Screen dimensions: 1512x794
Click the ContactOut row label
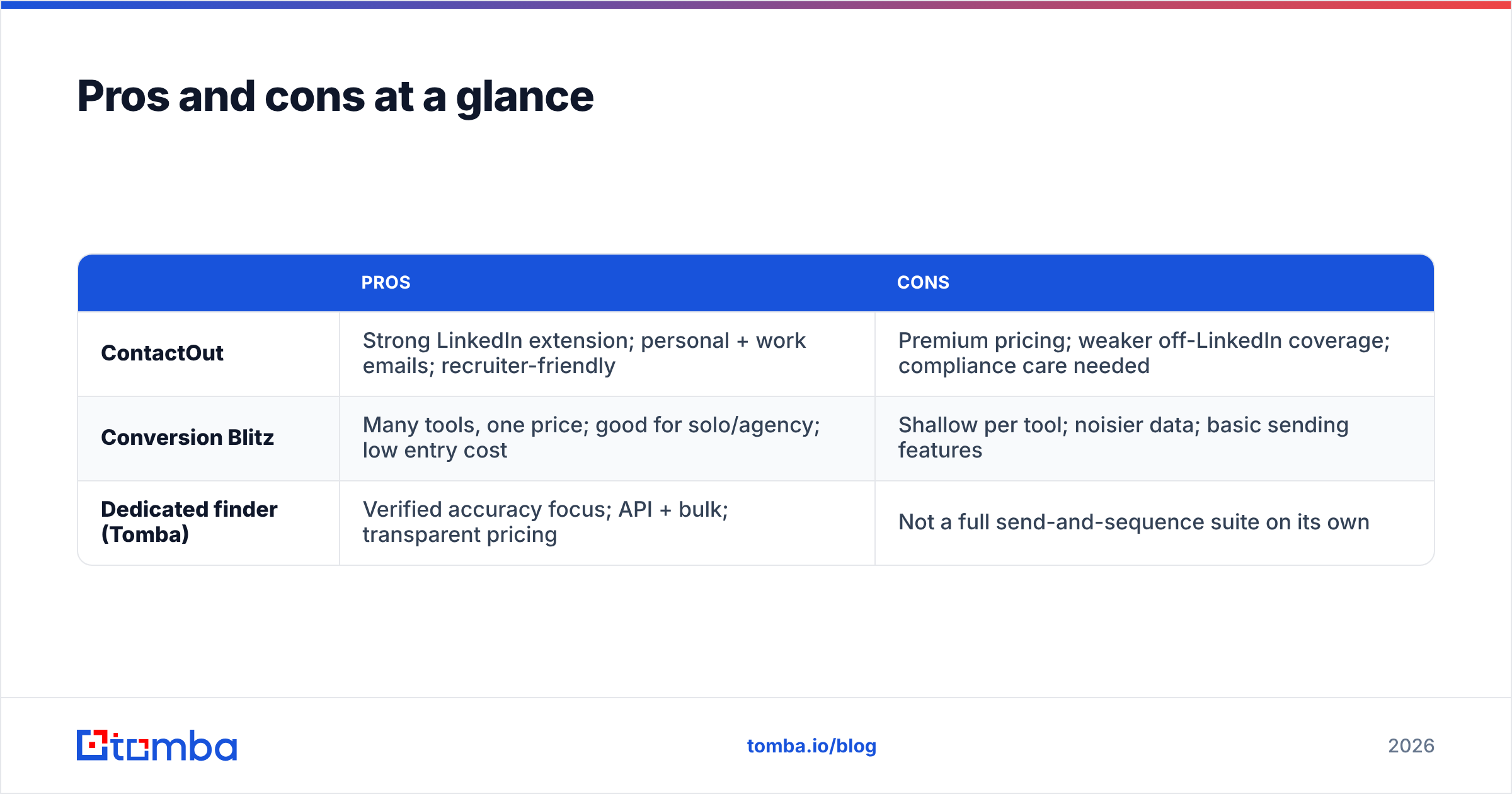(162, 353)
